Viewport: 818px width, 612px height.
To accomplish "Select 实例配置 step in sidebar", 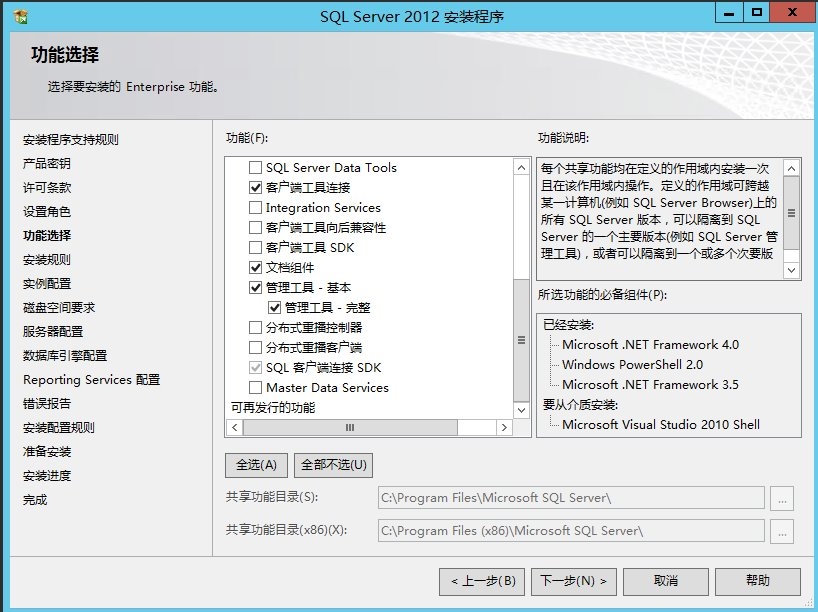I will coord(46,283).
